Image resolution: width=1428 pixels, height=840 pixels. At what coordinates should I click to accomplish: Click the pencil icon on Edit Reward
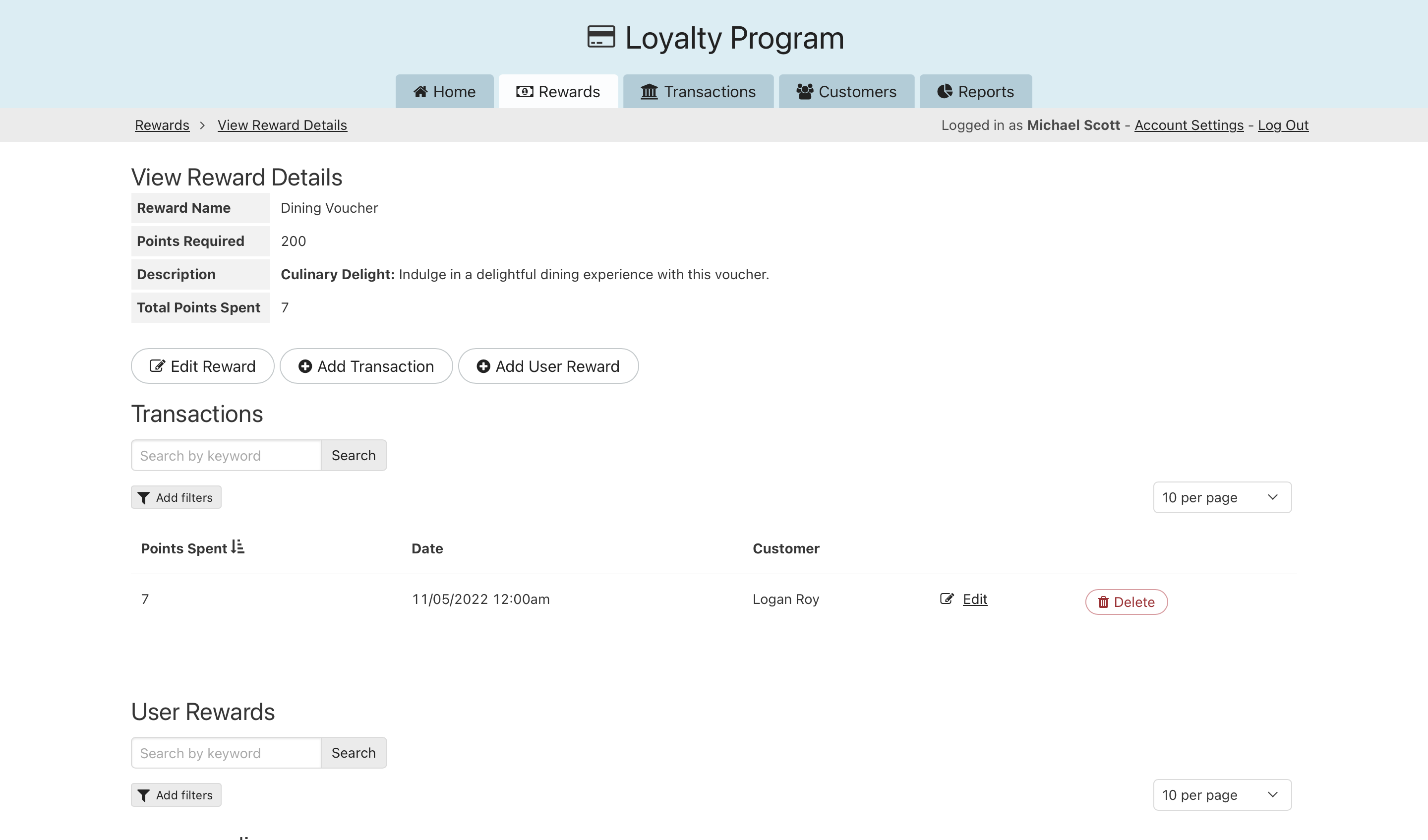(157, 366)
